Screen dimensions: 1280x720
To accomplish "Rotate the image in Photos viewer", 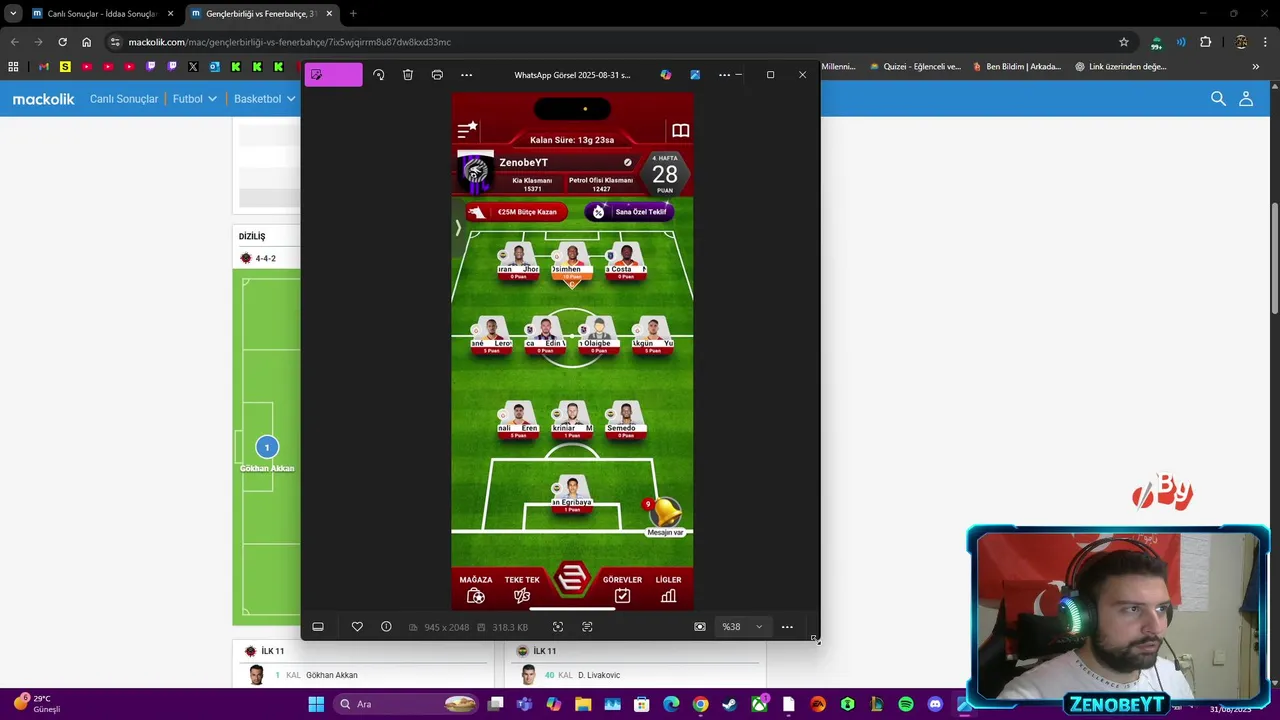I will tap(379, 75).
